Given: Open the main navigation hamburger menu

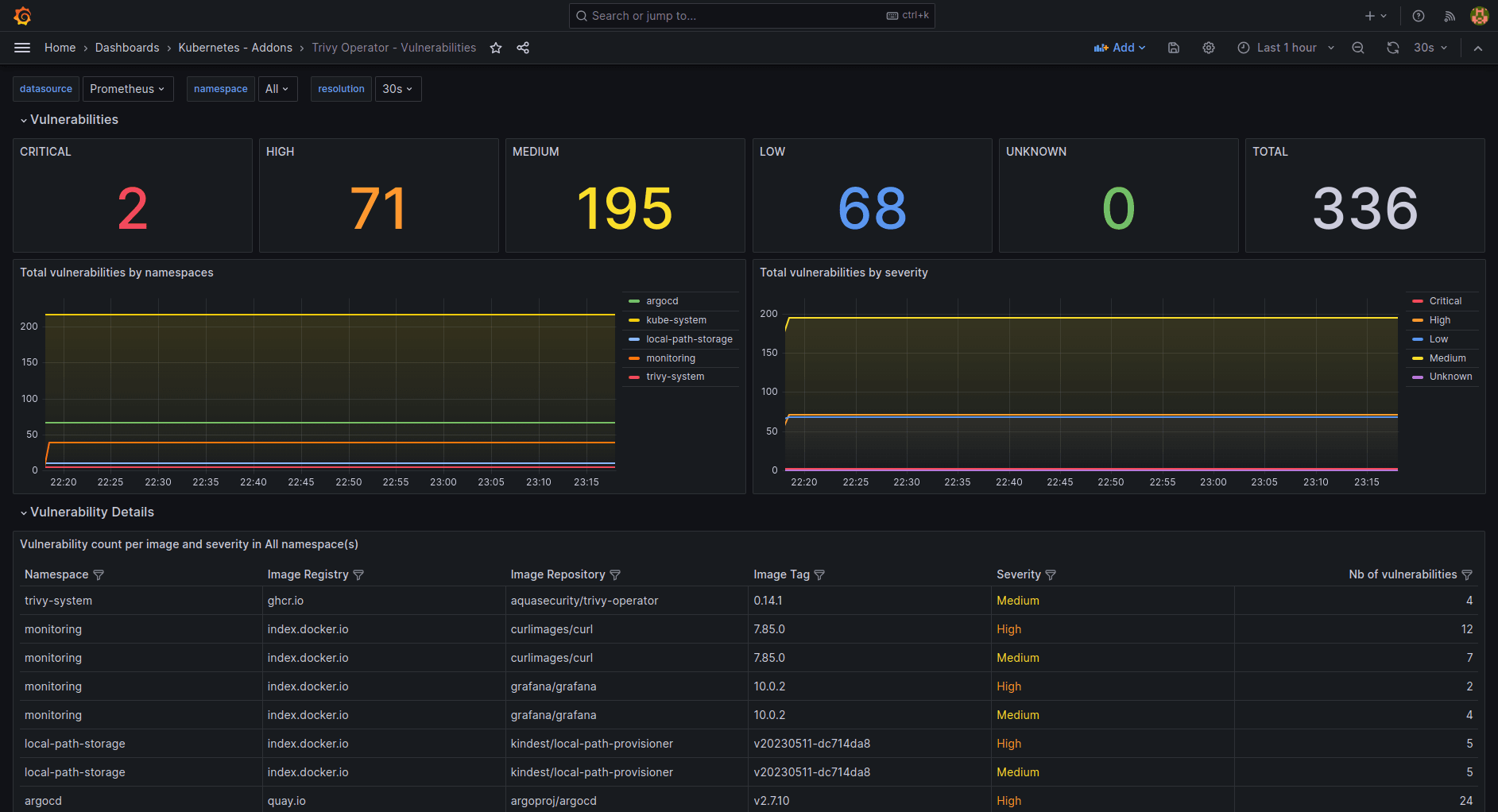Looking at the screenshot, I should (x=22, y=48).
